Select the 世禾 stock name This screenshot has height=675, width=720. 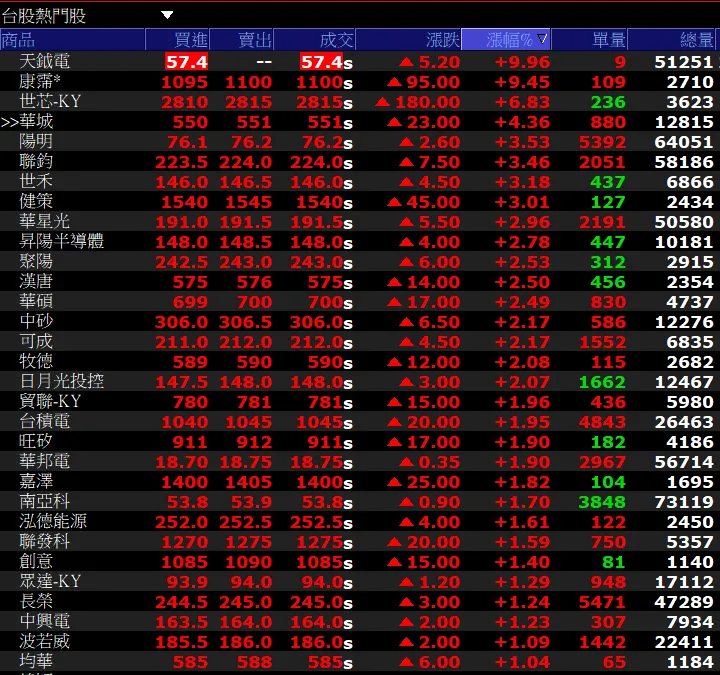[36, 181]
